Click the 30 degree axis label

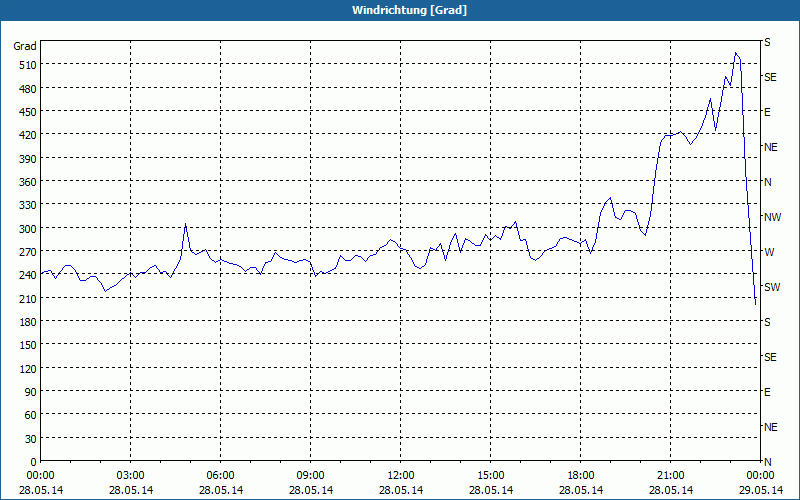point(31,439)
